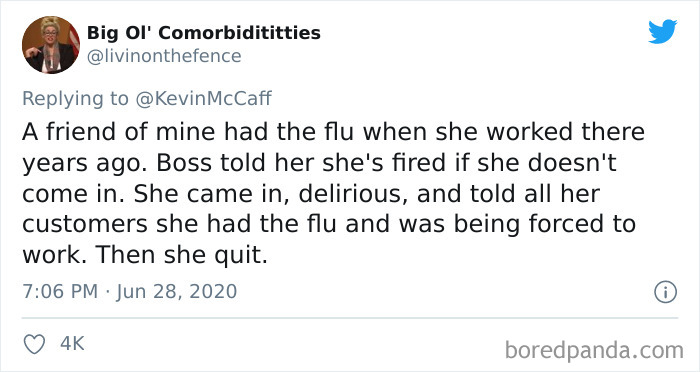Select the word "delirious" in the tweet
Image resolution: width=700 pixels, height=372 pixels.
coord(353,193)
